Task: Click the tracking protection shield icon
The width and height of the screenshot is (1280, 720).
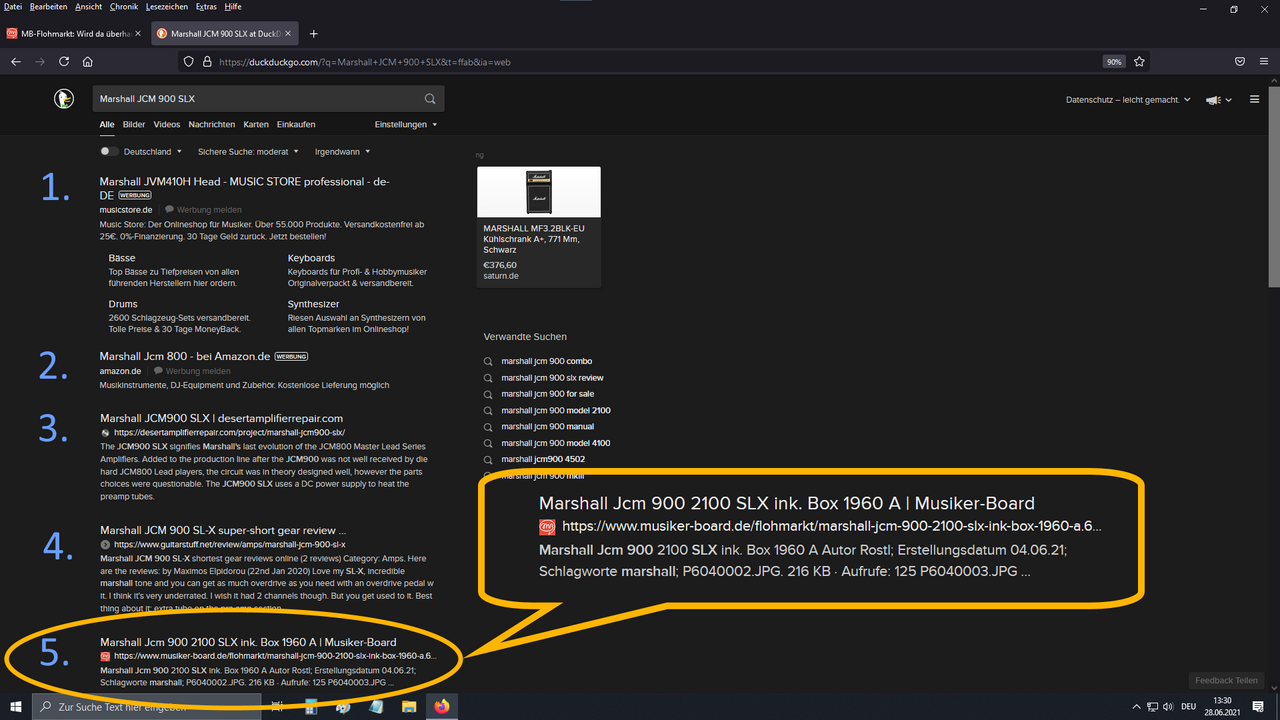Action: pyautogui.click(x=189, y=61)
